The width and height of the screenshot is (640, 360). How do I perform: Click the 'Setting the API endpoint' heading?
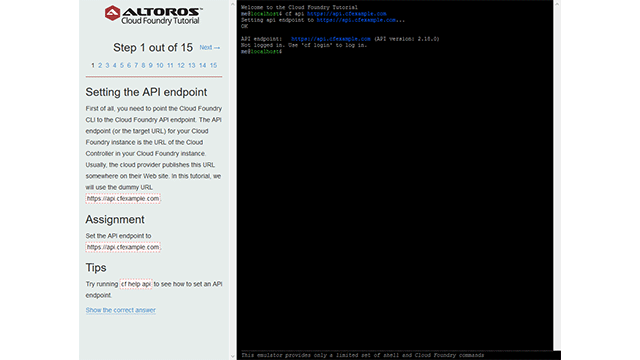[x=146, y=92]
